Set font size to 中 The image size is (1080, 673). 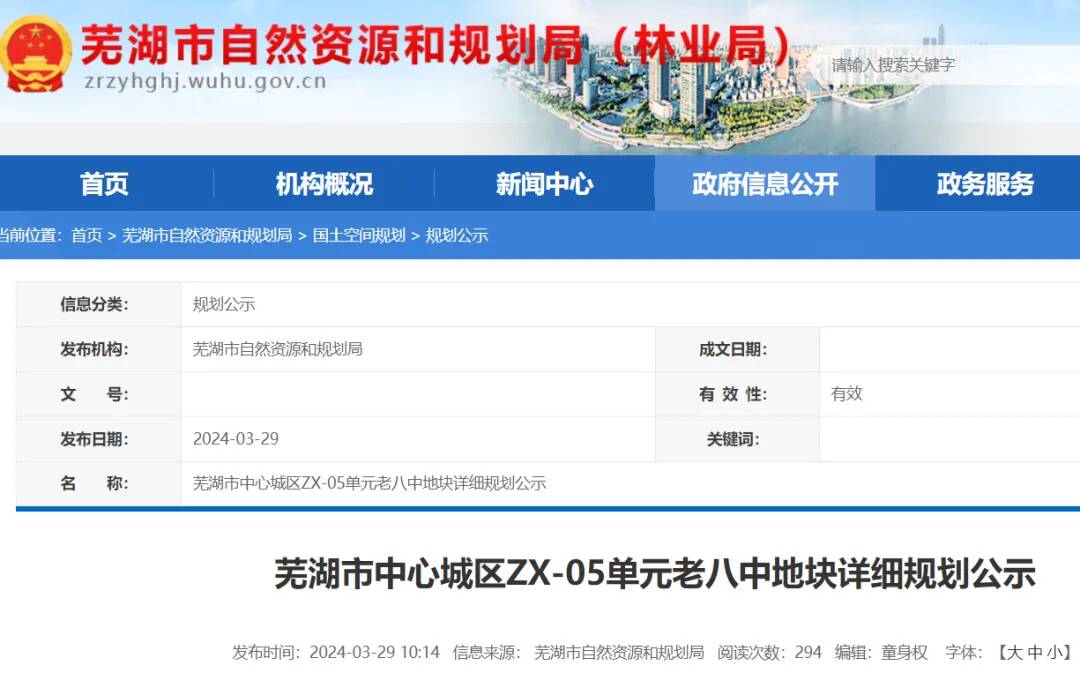(1035, 652)
